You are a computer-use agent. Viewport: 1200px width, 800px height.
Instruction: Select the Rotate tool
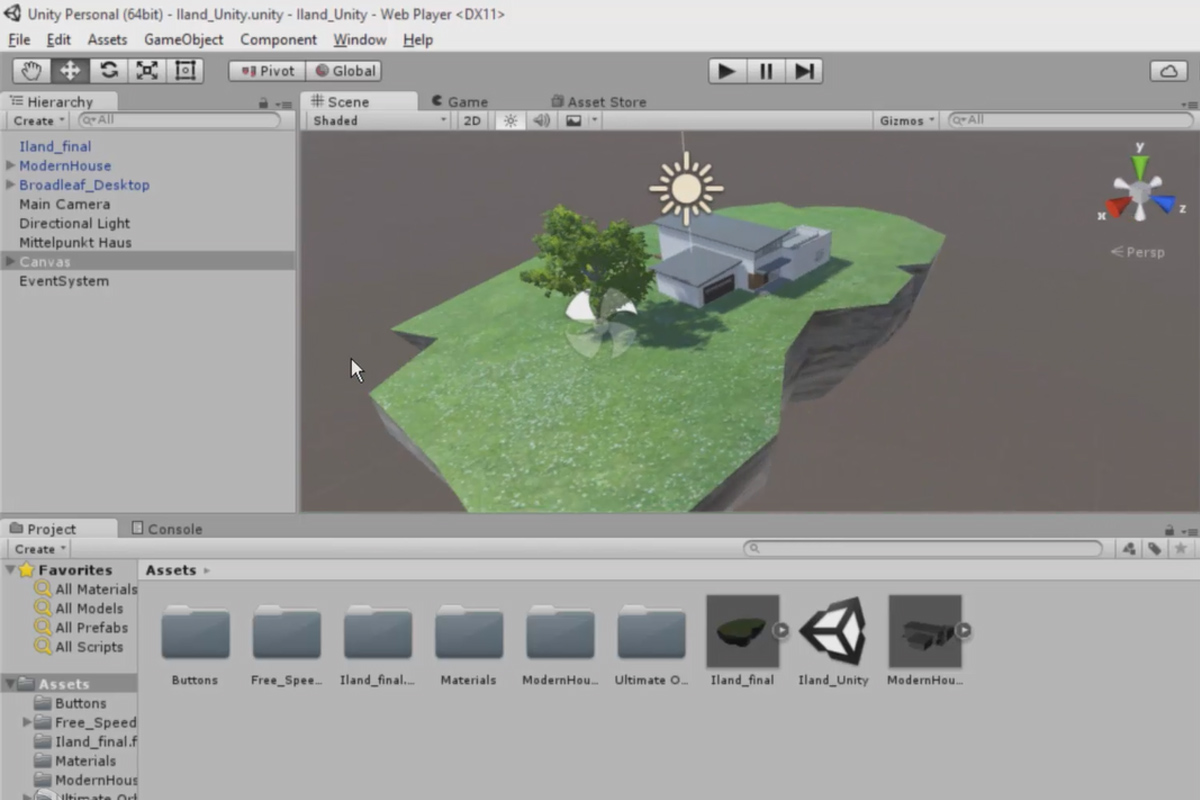click(107, 70)
